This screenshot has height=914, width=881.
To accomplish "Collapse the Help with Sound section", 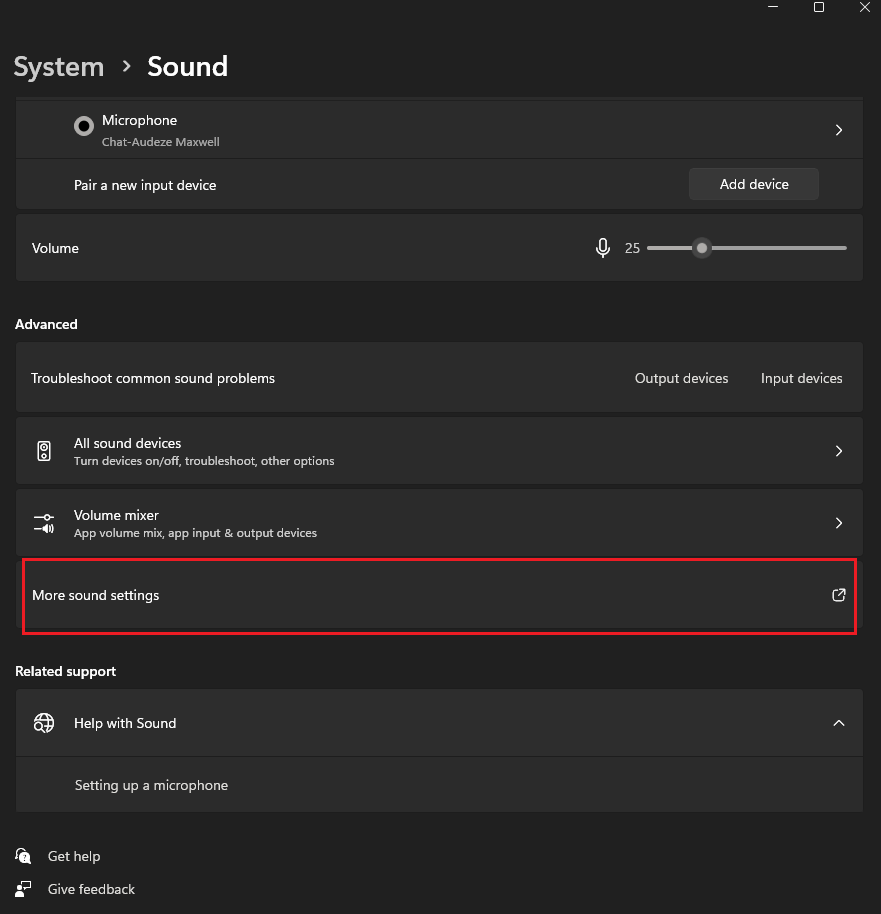I will click(838, 722).
